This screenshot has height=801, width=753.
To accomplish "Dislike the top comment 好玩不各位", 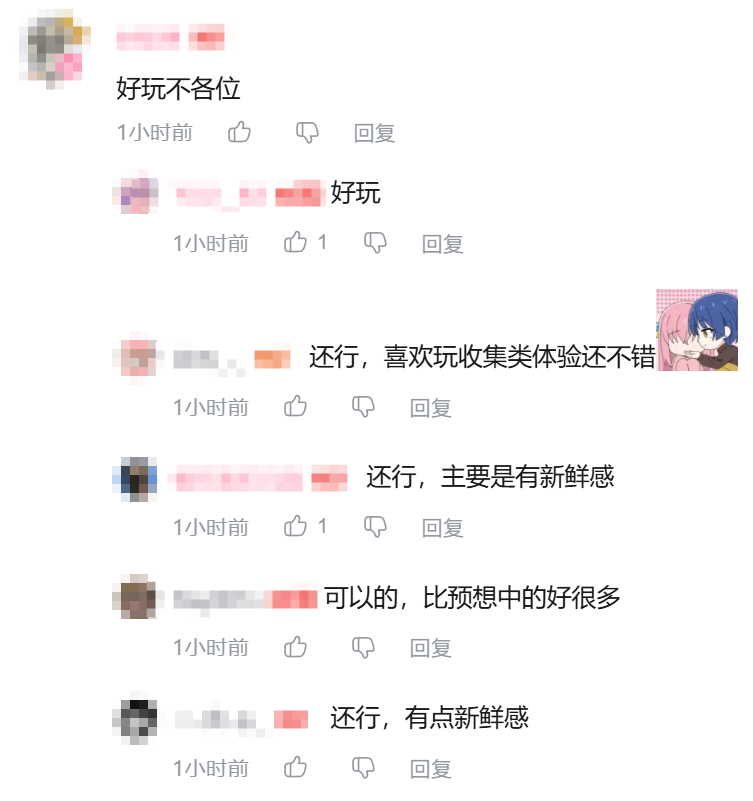I will [x=307, y=133].
